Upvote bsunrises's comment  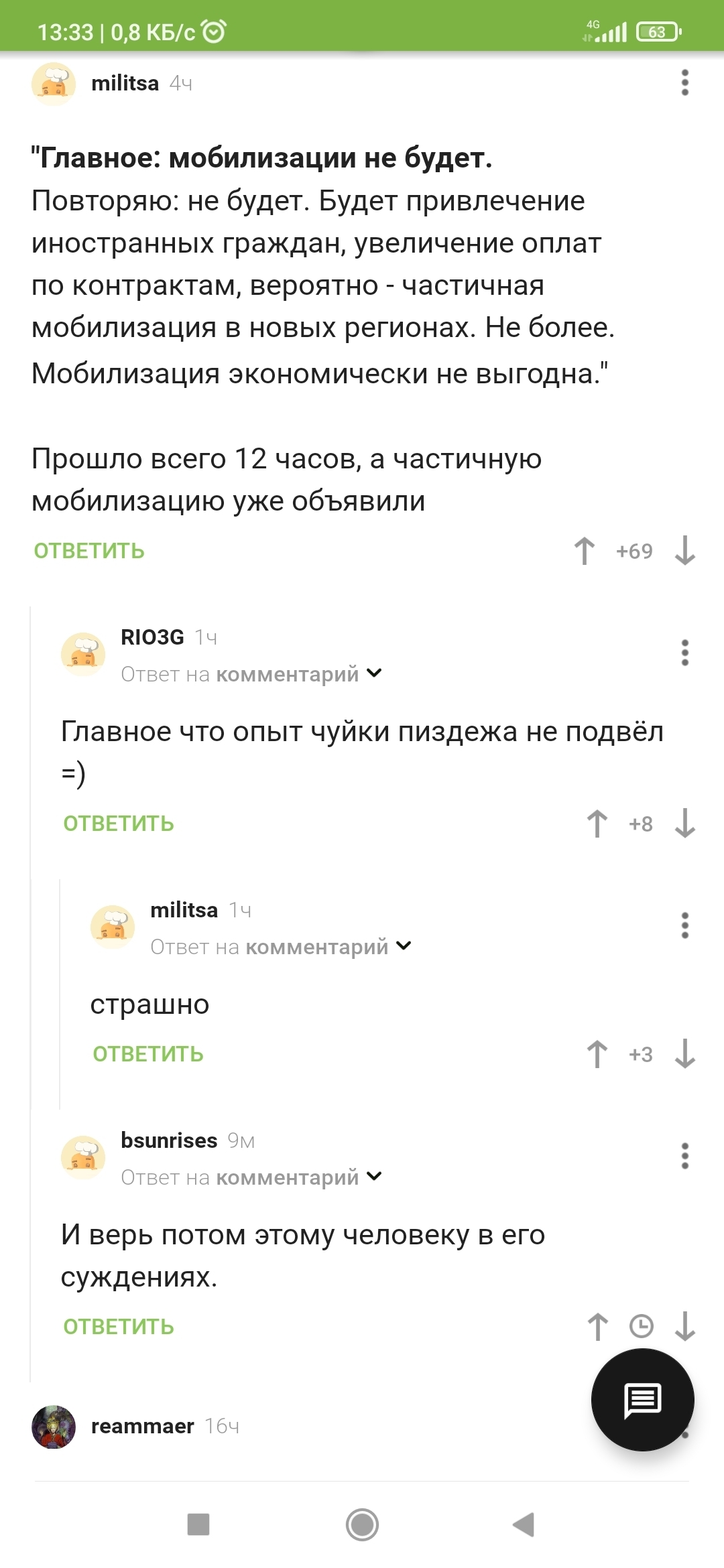tap(597, 1326)
